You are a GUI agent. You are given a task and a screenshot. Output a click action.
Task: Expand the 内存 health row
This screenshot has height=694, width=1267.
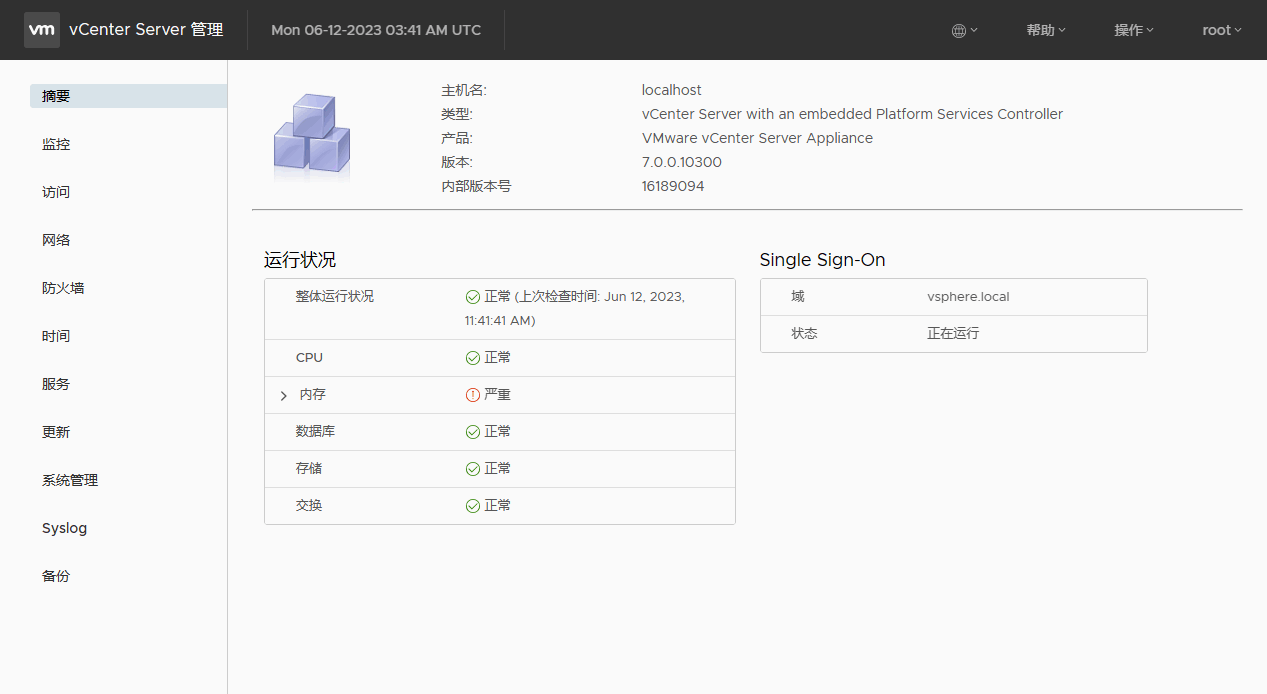coord(284,396)
